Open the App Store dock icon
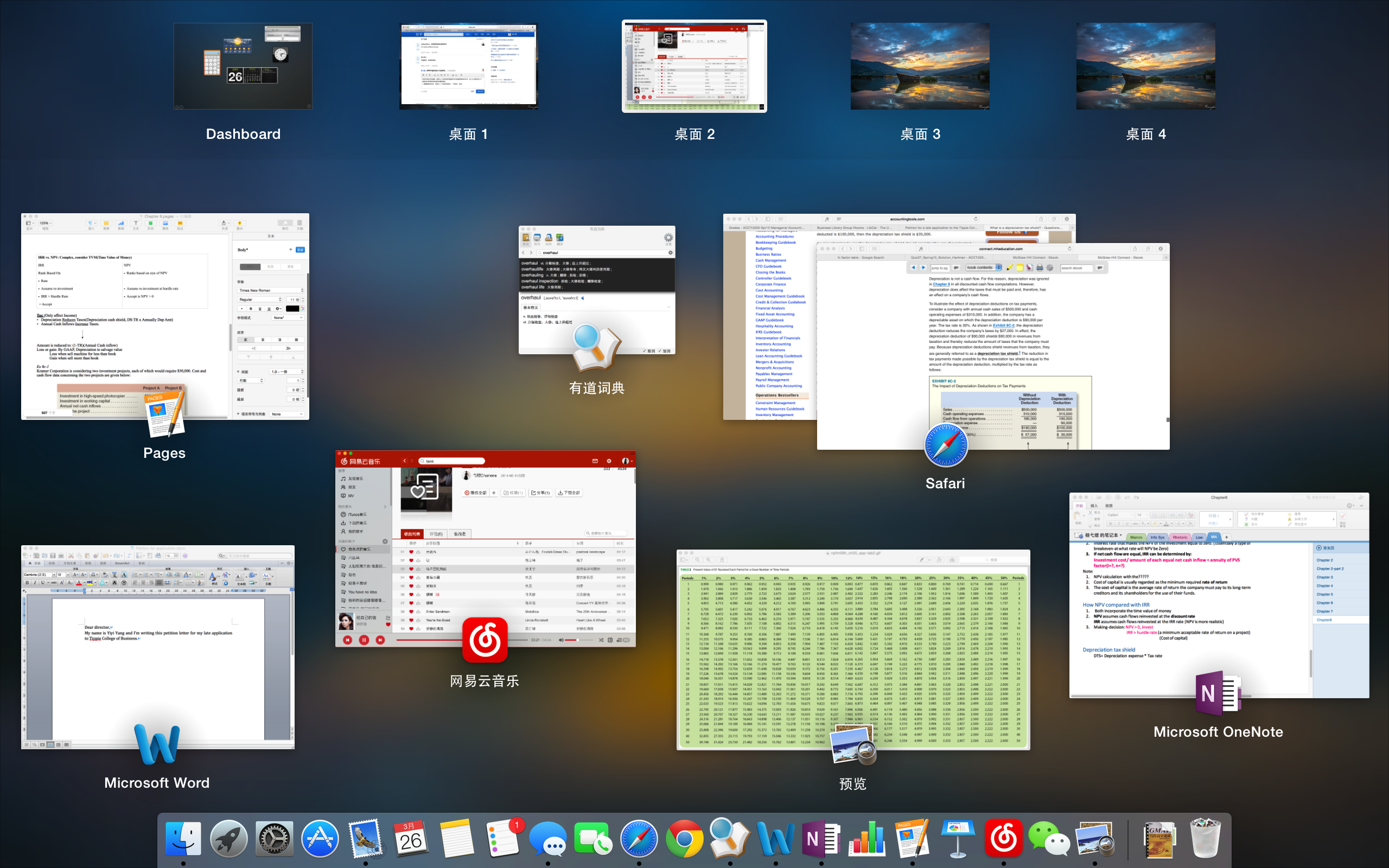Viewport: 1389px width, 868px height. click(320, 839)
